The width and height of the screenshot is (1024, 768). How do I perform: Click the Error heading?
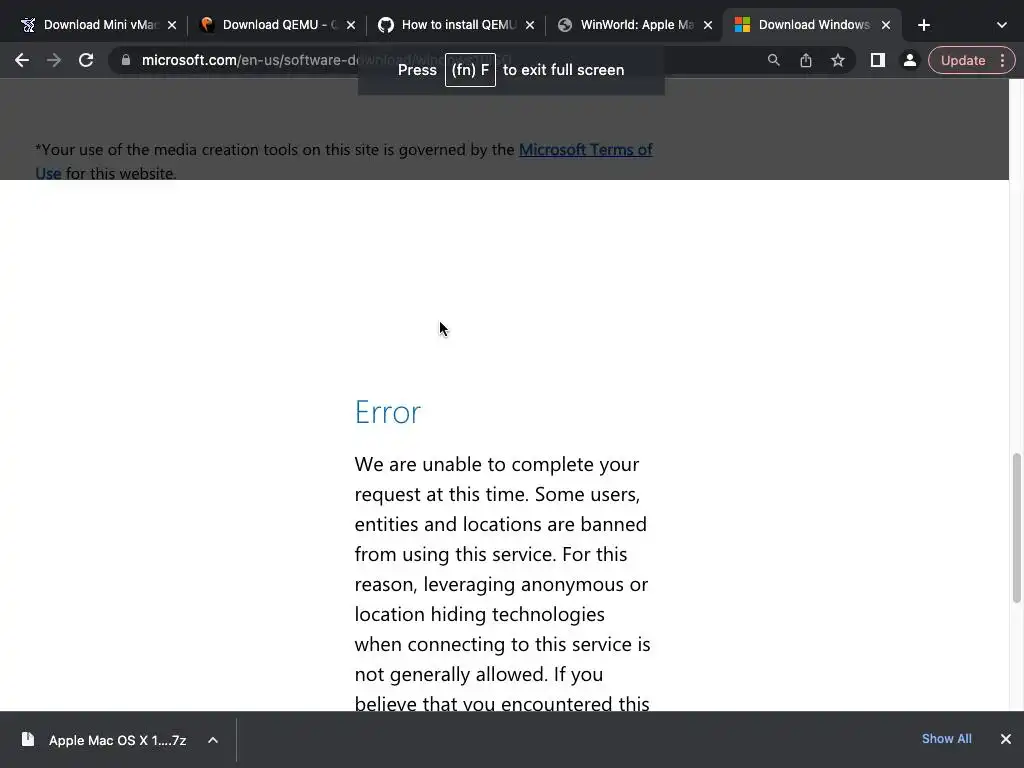click(x=388, y=412)
